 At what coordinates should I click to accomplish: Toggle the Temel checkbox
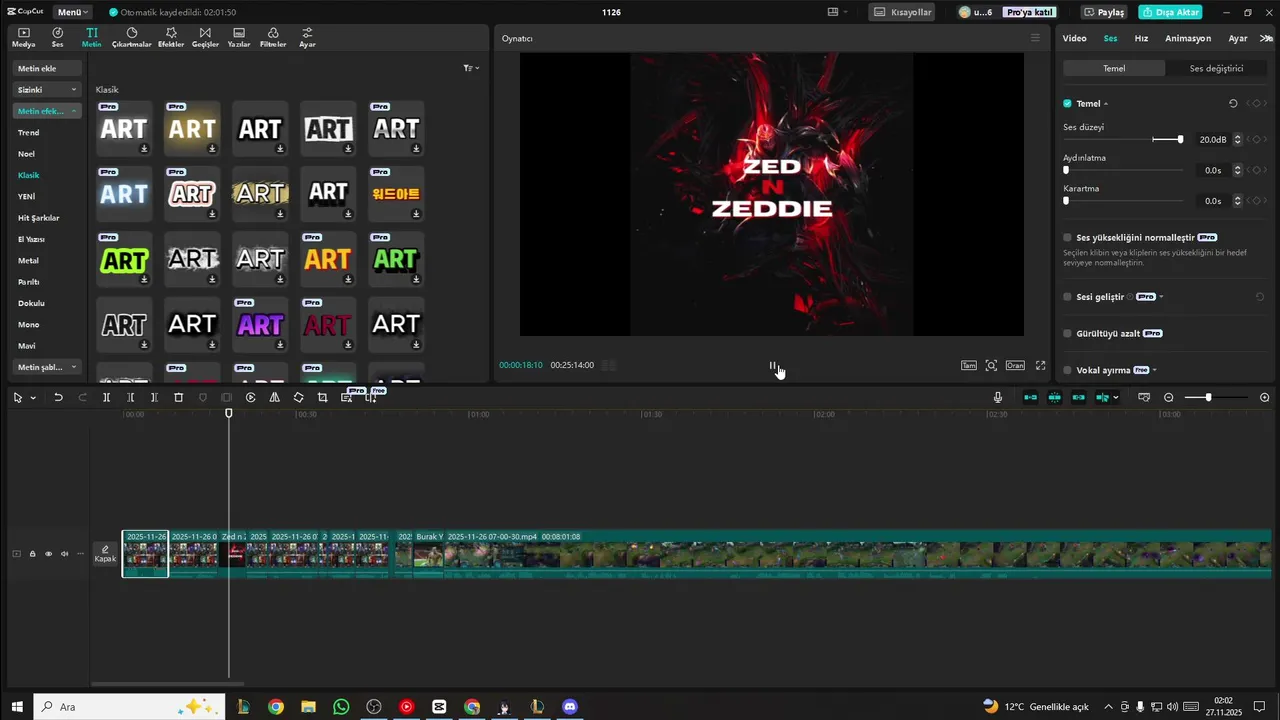[1067, 103]
